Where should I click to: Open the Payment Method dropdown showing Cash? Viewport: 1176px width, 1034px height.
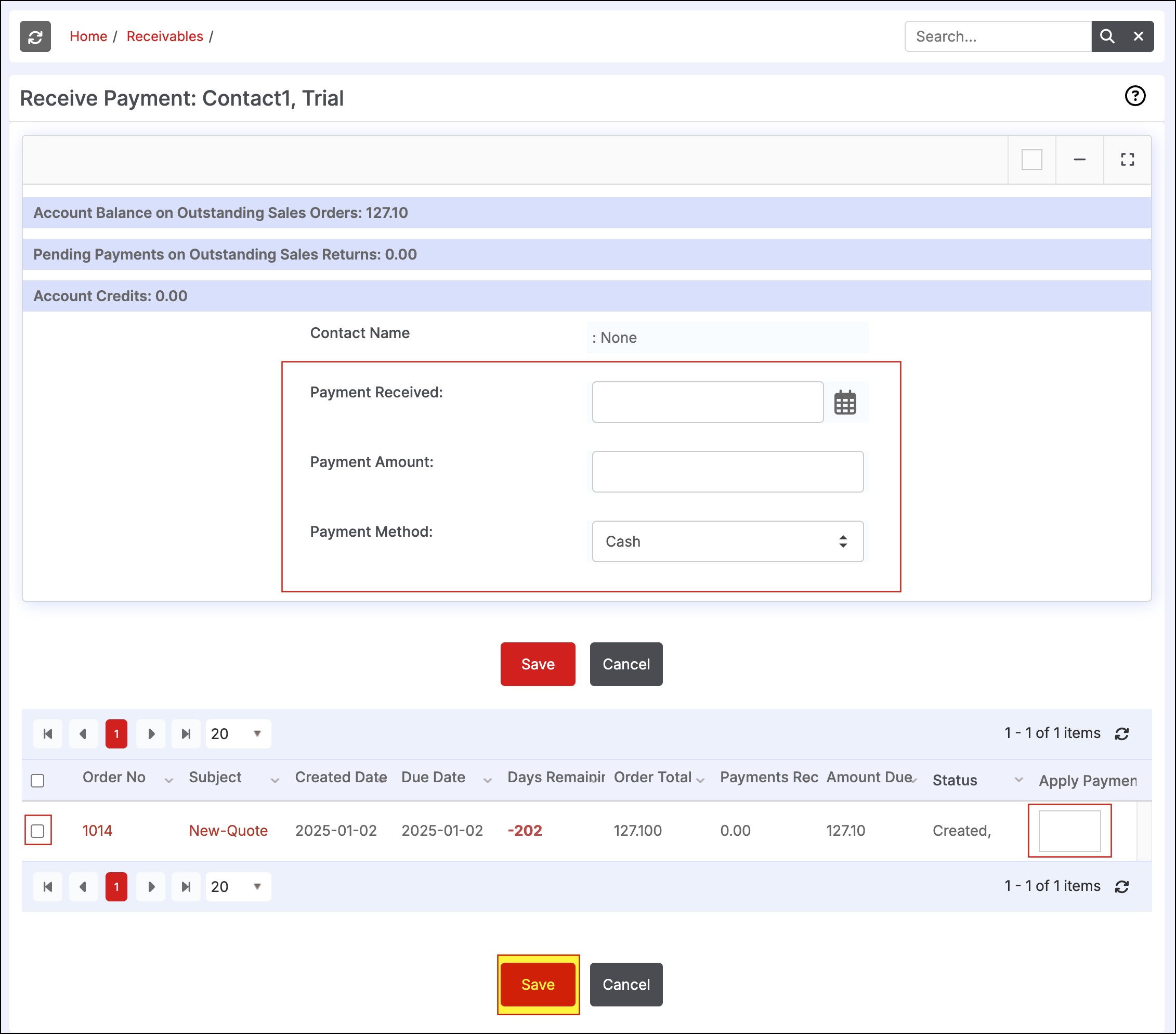pyautogui.click(x=727, y=541)
